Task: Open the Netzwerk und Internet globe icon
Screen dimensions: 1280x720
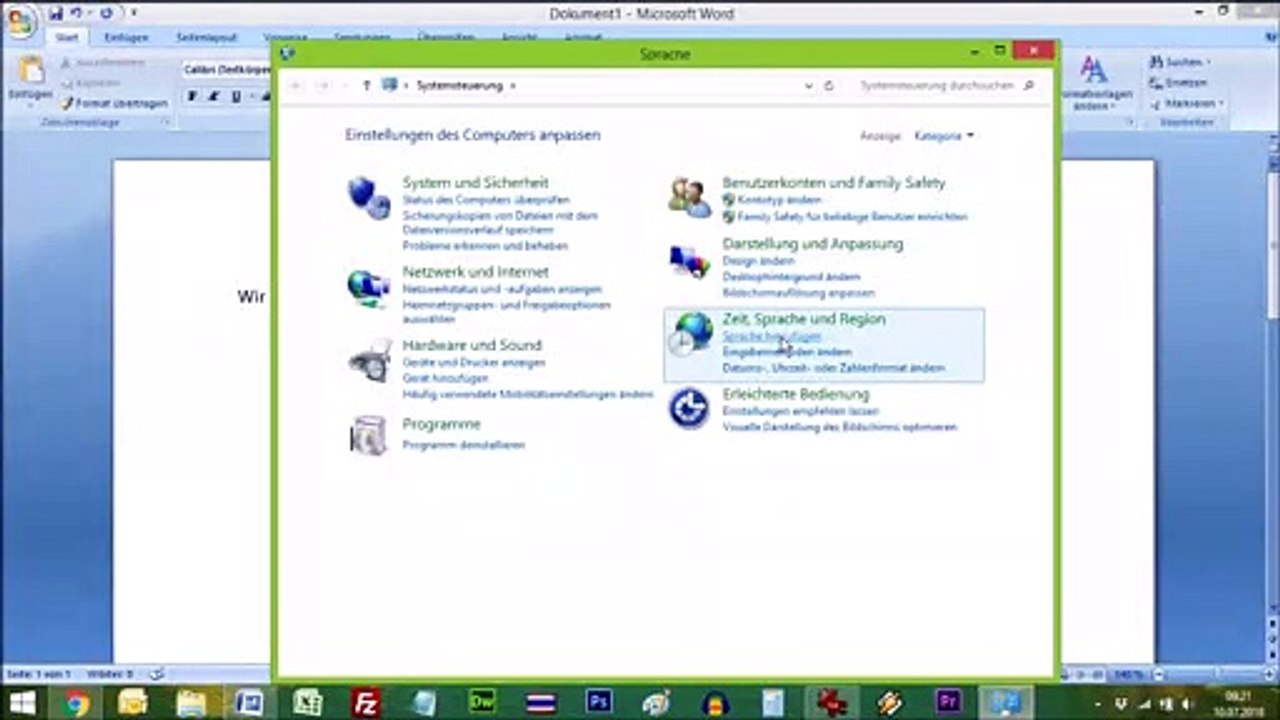Action: pos(368,288)
